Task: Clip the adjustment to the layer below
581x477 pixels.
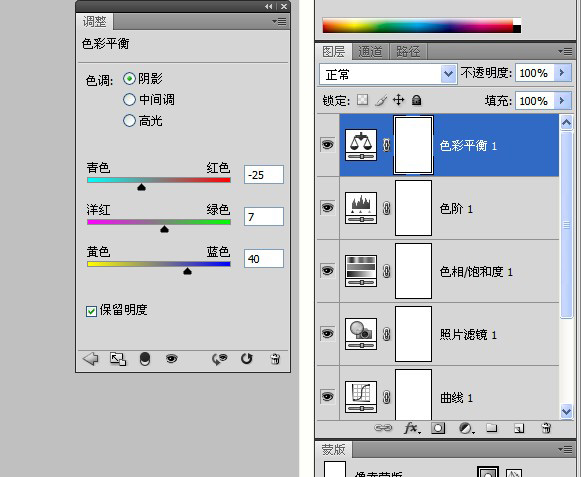Action: click(x=145, y=359)
